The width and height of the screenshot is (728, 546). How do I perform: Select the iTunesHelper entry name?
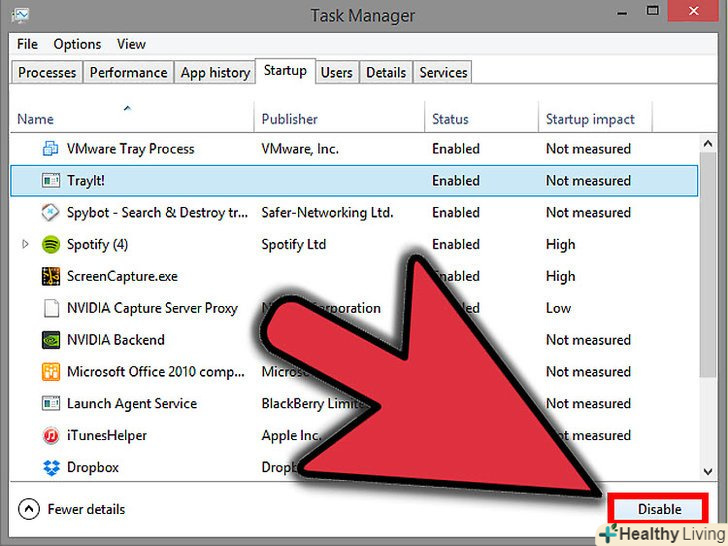pos(107,436)
